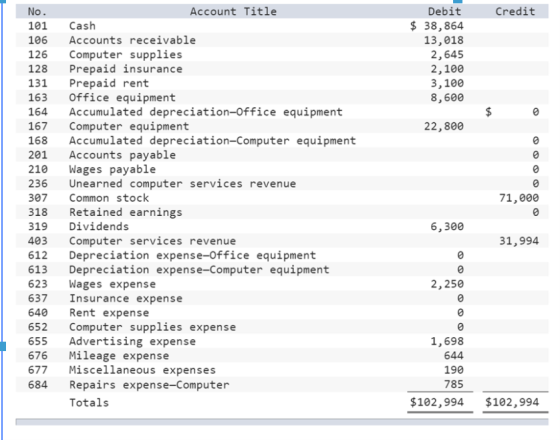Click the debit amount 2,645
This screenshot has height=440, width=560.
tap(447, 54)
